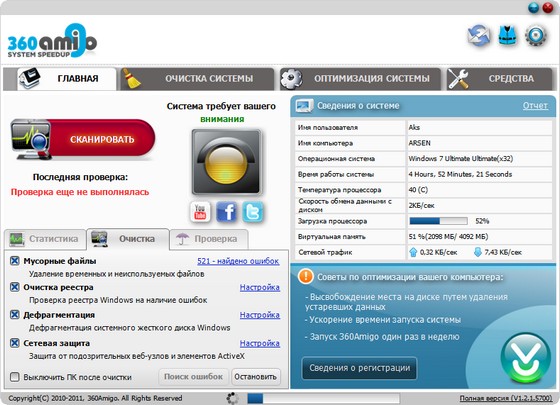Uncheck the Очистка реестра checkbox
560x405 pixels.
click(15, 287)
